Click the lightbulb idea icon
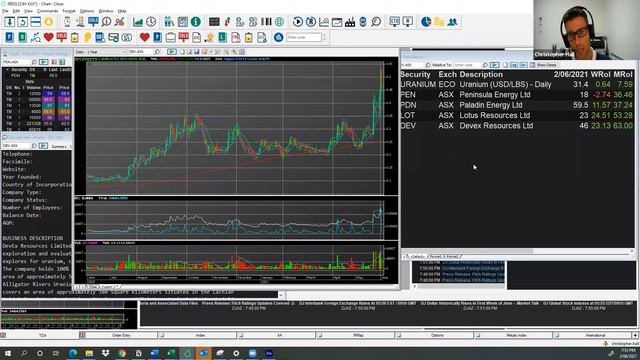 pyautogui.click(x=209, y=38)
